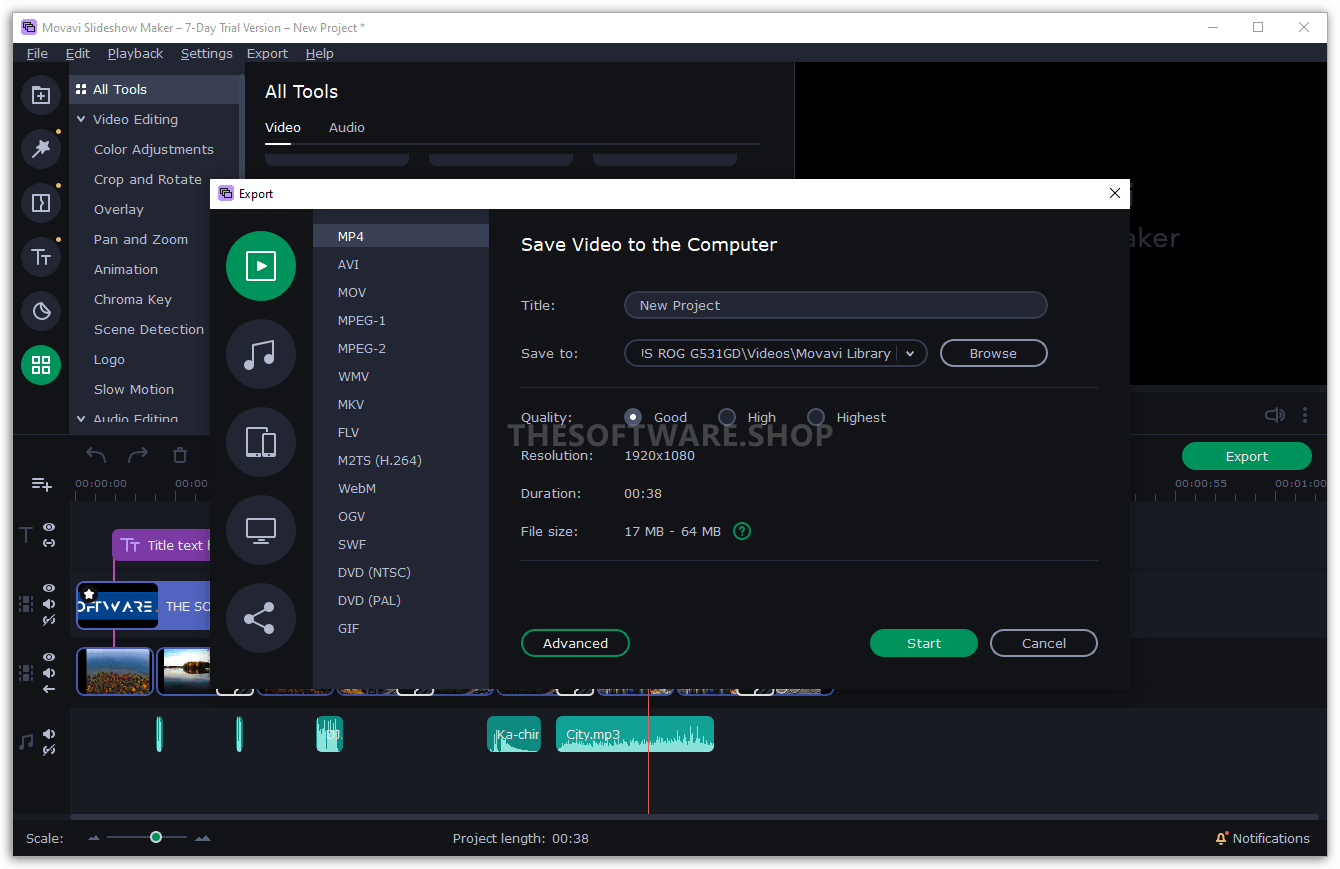The image size is (1340, 869).
Task: Hide the title track with its eye toggle
Action: coord(47,527)
